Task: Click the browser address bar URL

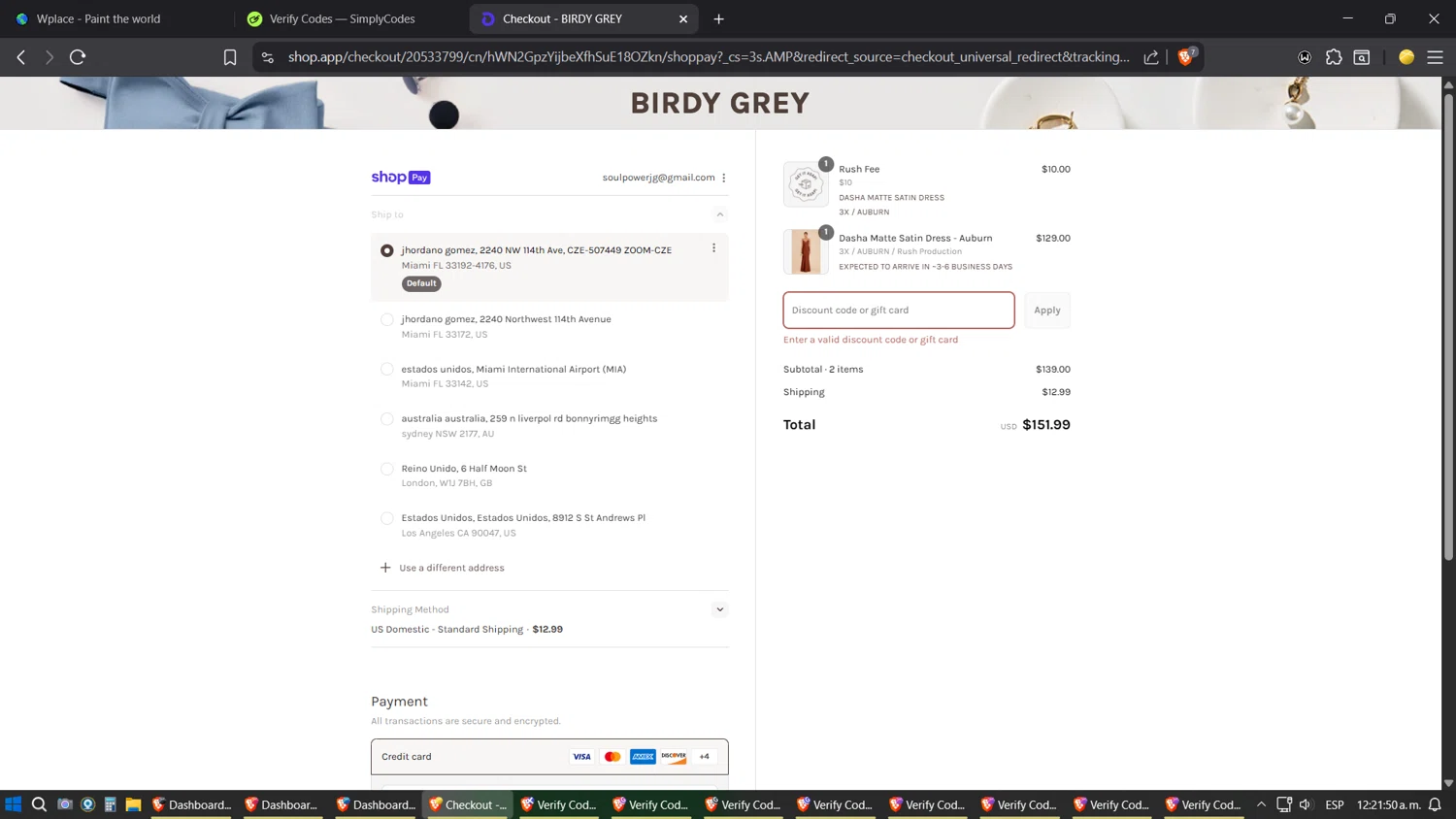Action: click(x=709, y=57)
